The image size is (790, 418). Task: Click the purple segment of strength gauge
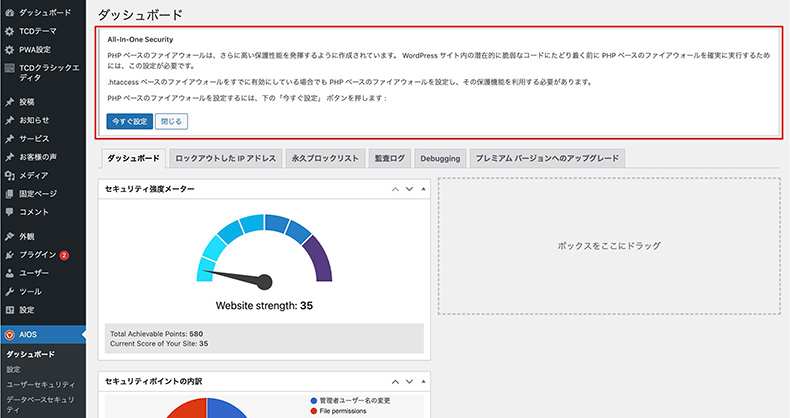tap(320, 259)
